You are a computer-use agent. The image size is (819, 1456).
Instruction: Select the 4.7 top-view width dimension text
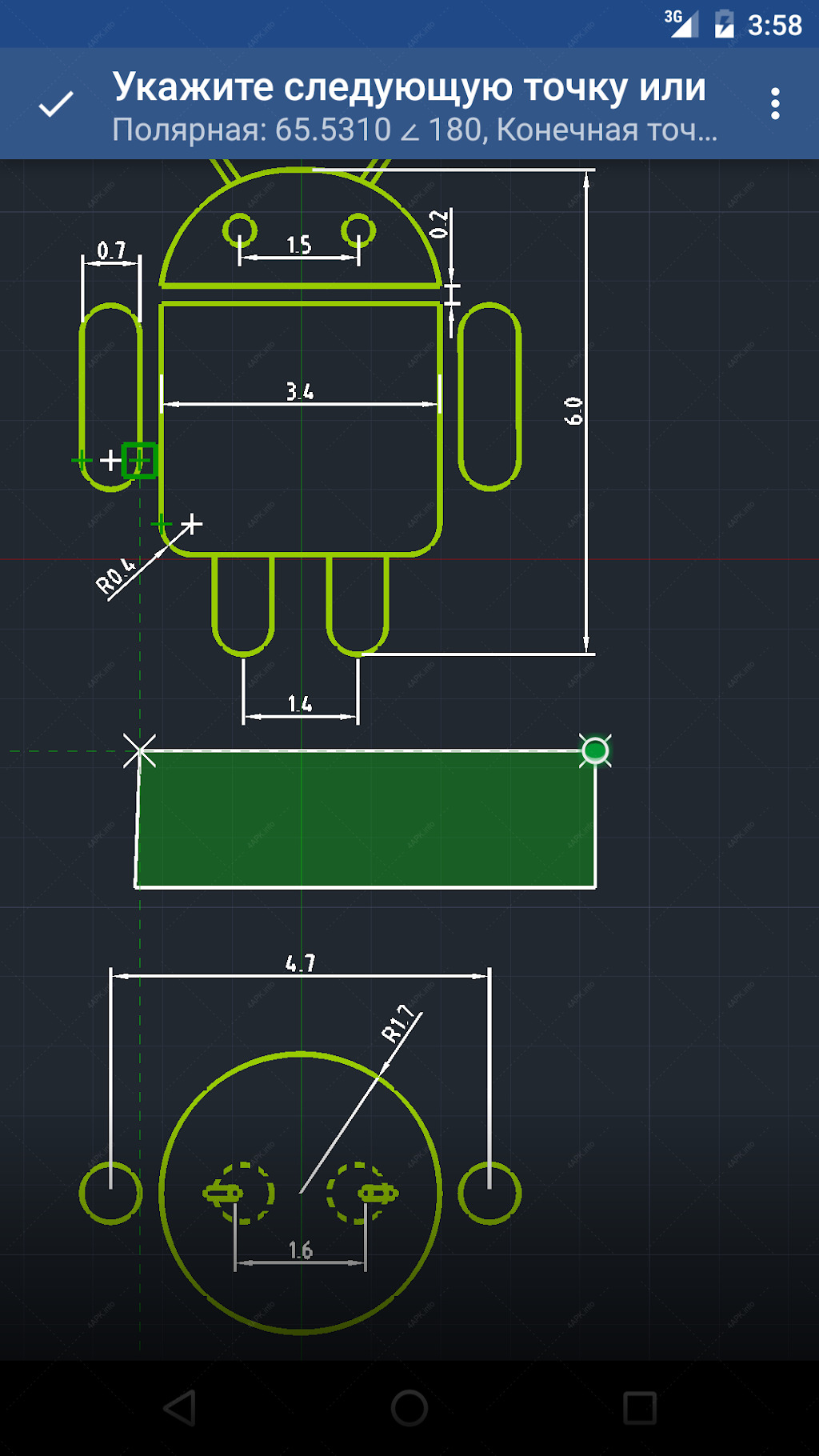(301, 963)
